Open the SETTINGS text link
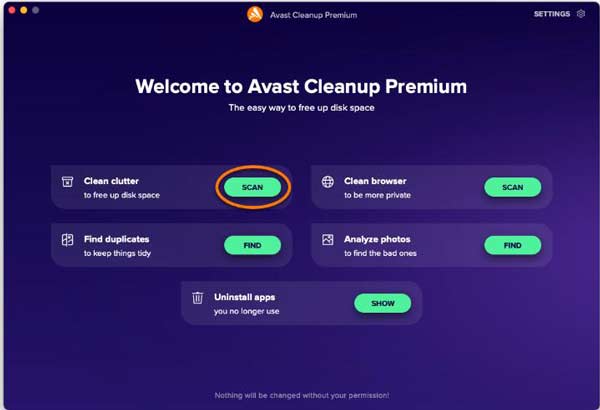Viewport: 600px width, 410px height. (552, 14)
